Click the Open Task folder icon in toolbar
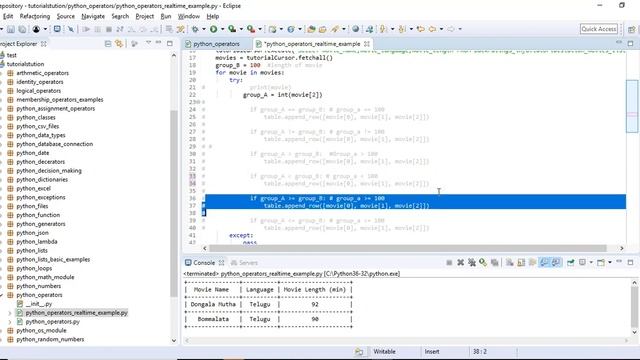Screen dimensions: 640x360 322,29
